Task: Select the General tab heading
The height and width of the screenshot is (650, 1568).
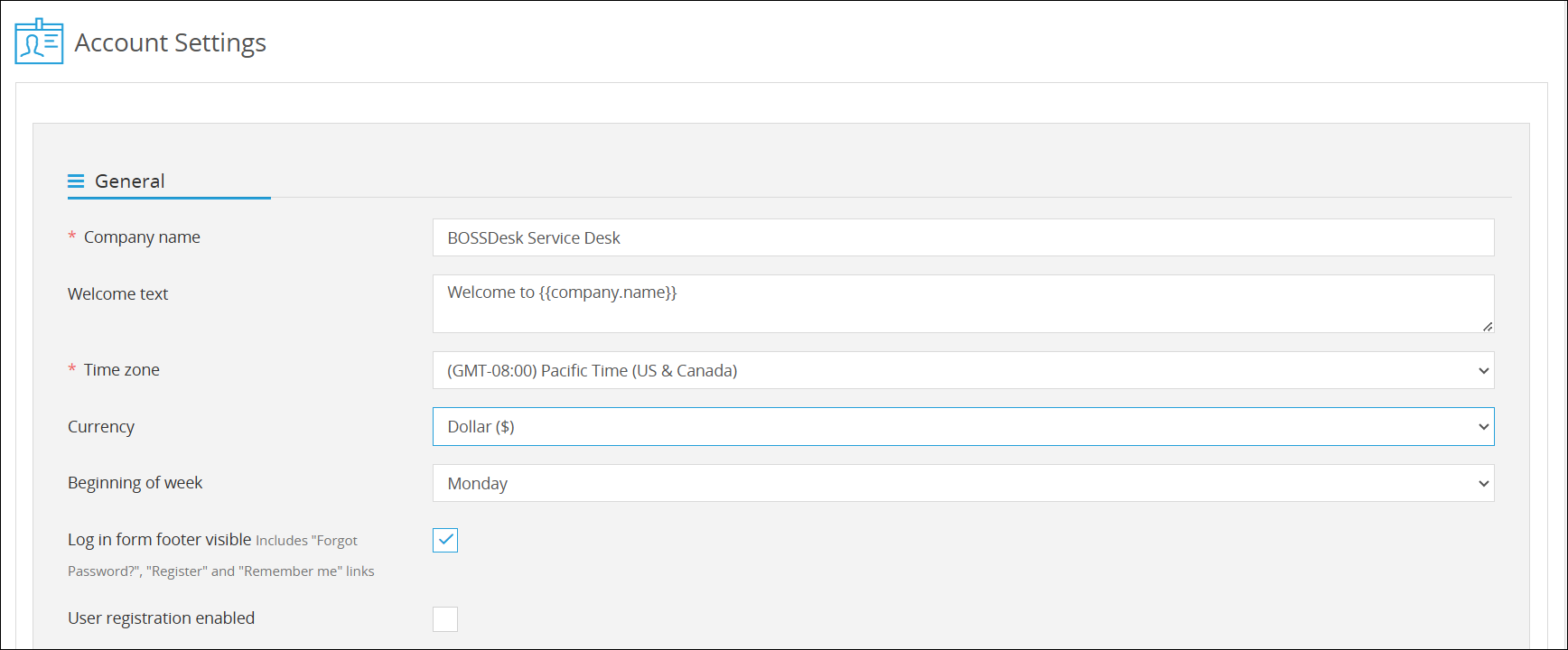Action: [x=129, y=181]
